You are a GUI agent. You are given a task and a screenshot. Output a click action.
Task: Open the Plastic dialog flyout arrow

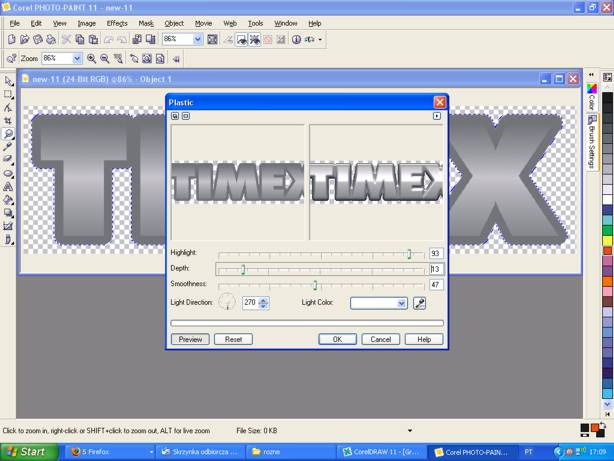(x=437, y=116)
